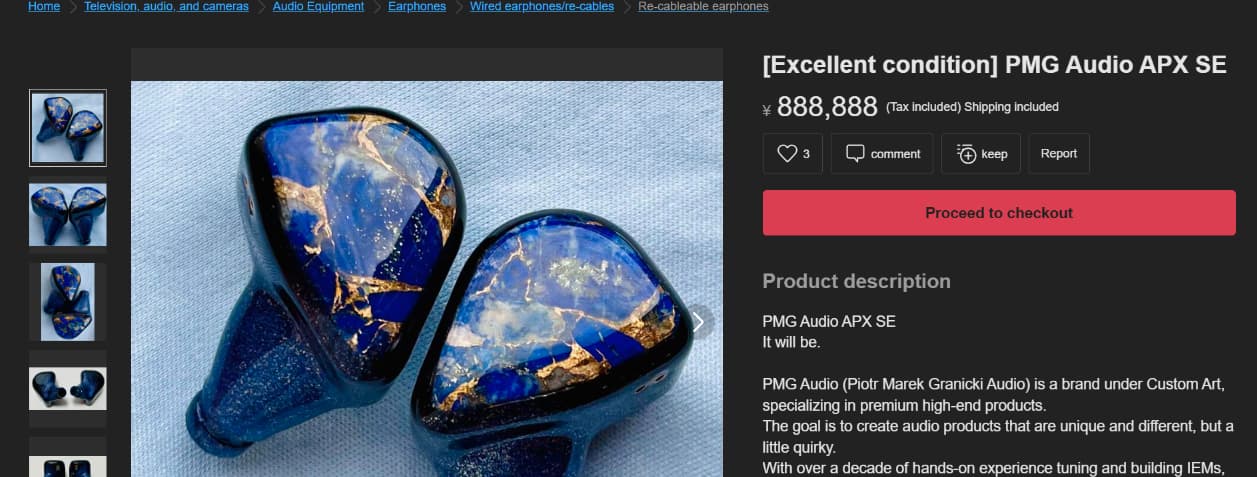This screenshot has height=477, width=1257.
Task: Open Wired earphones/re-cables category
Action: coord(542,6)
